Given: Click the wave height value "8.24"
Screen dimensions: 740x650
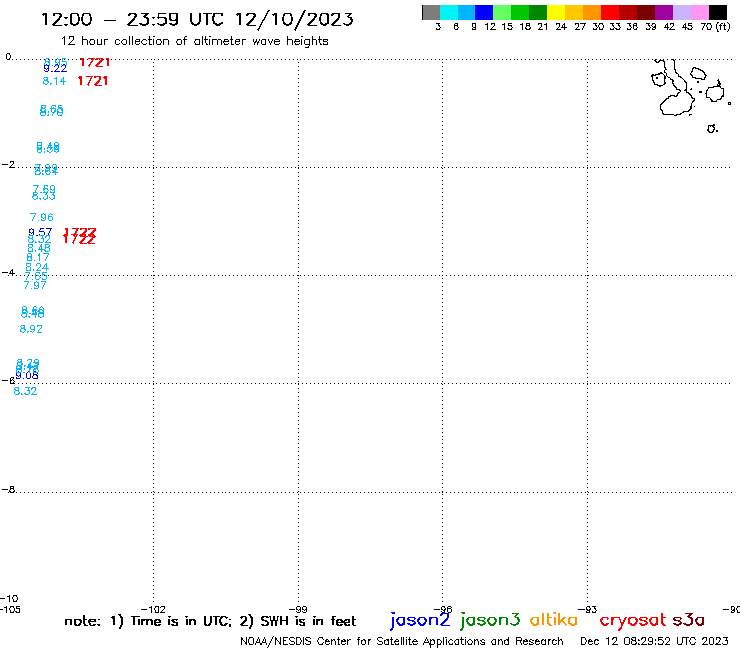Looking at the screenshot, I should pos(37,268).
